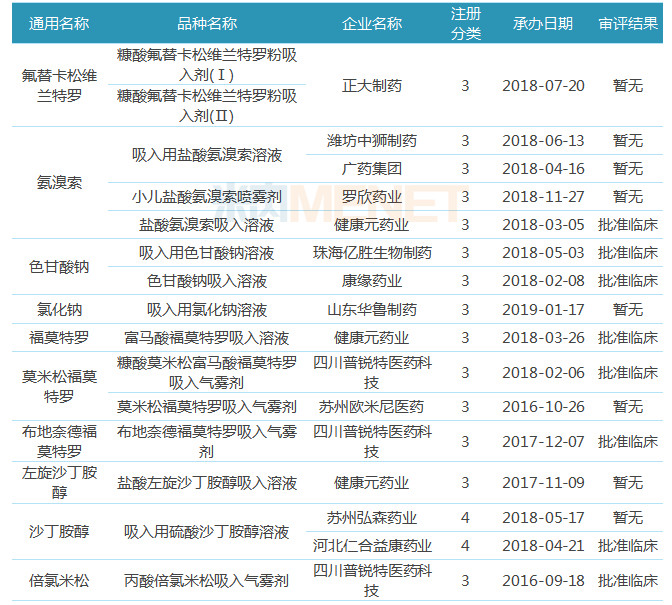672x605 pixels.
Task: Select the 色甘酸钠 generic name cell
Action: (x=59, y=267)
